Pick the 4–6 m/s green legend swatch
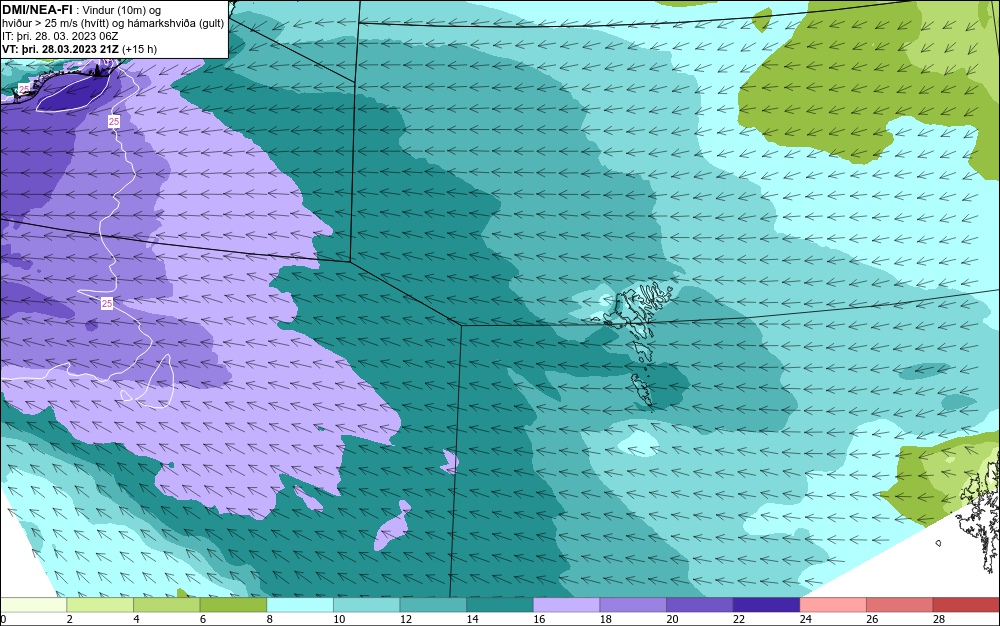1000x626 pixels. (x=166, y=605)
